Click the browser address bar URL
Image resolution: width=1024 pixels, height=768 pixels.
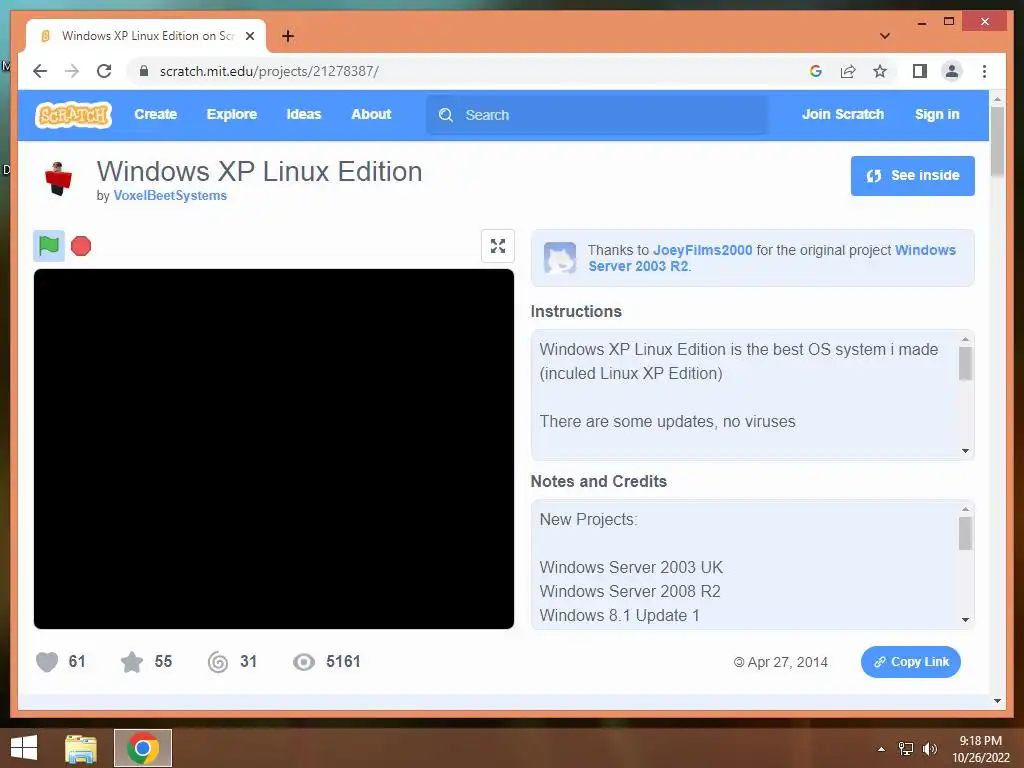269,71
